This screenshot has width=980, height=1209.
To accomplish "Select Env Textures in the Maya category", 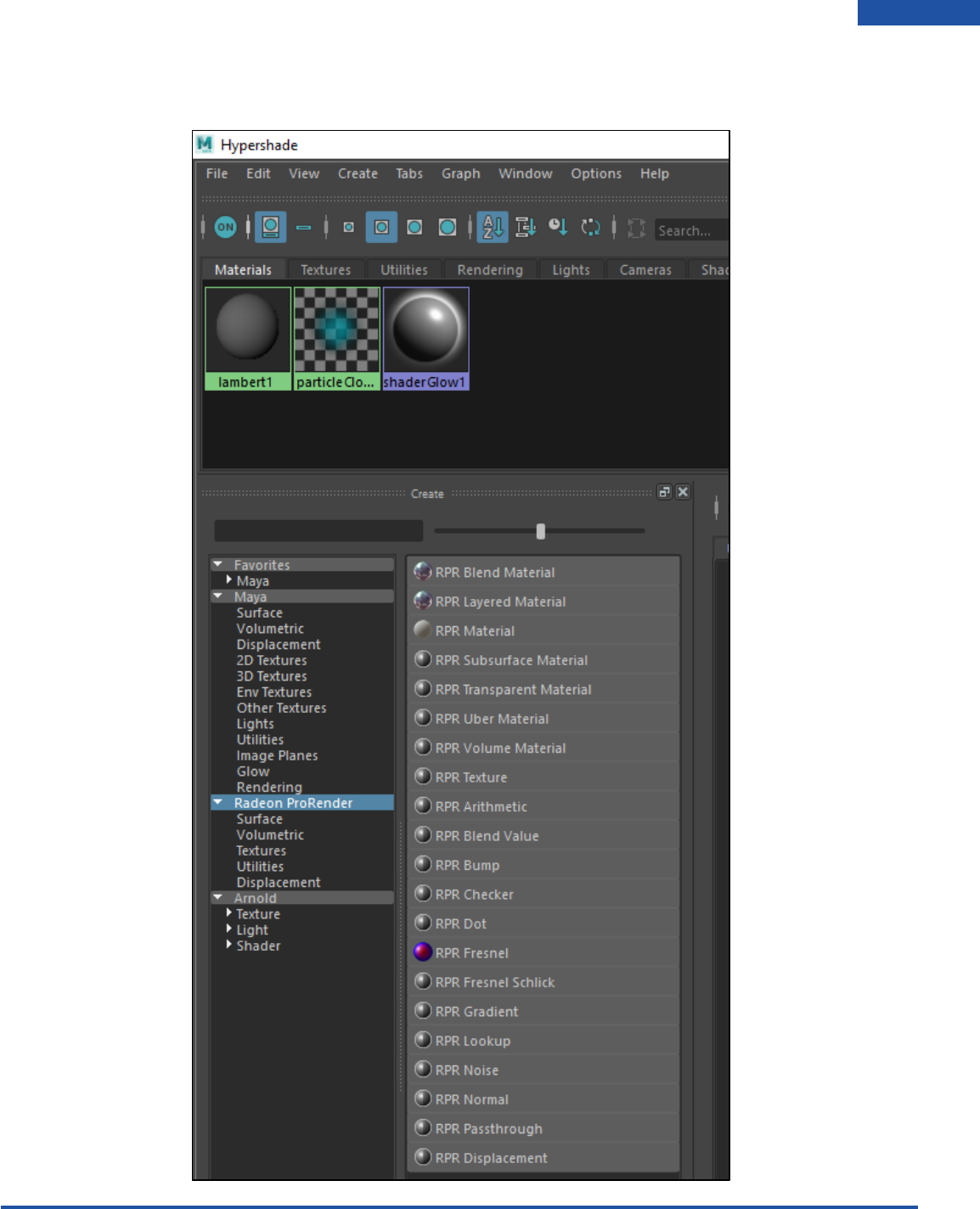I will 274,692.
